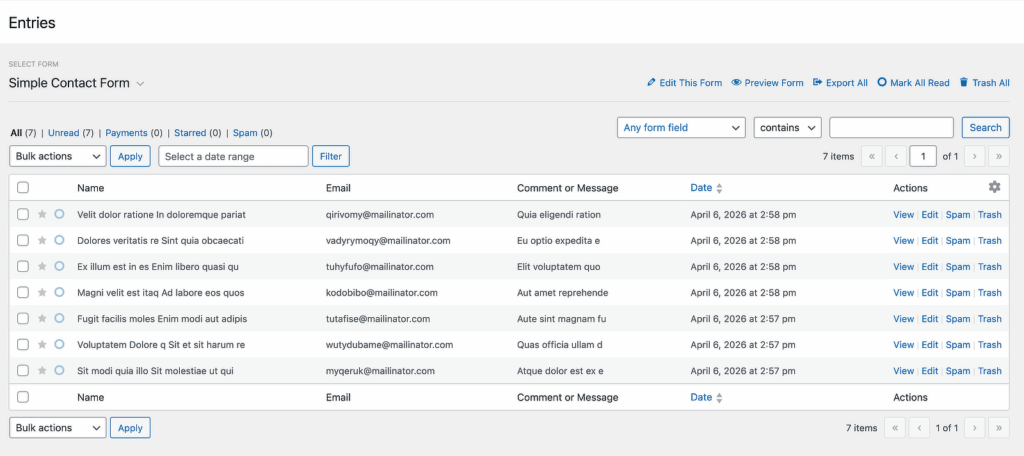Image resolution: width=1024 pixels, height=456 pixels.
Task: Mark myqeruk@mailinator.com entry as read
Action: [59, 370]
